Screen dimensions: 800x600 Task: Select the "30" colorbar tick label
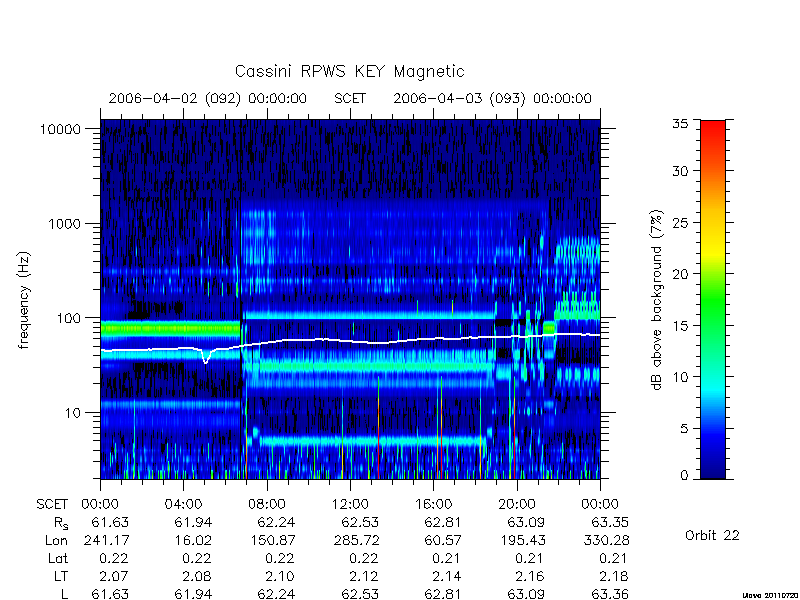click(680, 171)
